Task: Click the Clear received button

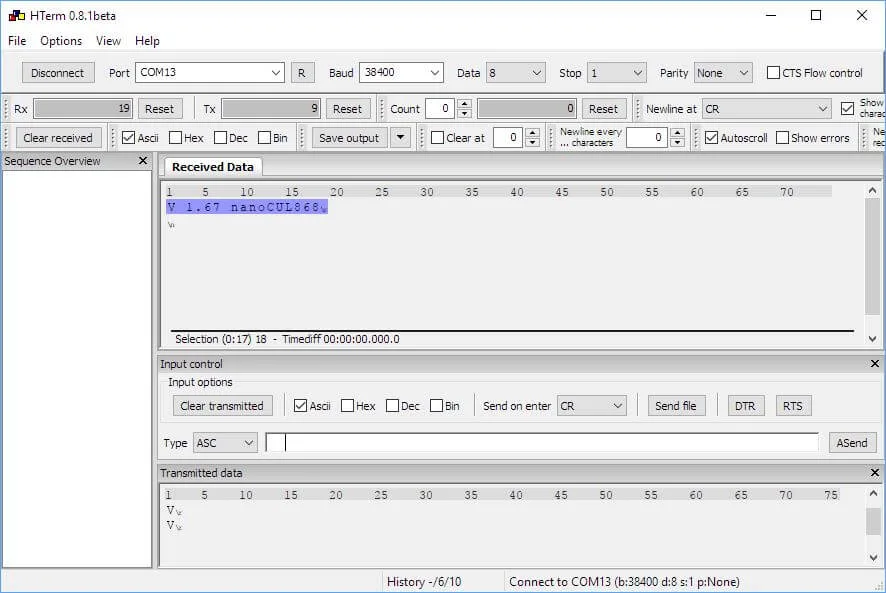Action: point(58,137)
